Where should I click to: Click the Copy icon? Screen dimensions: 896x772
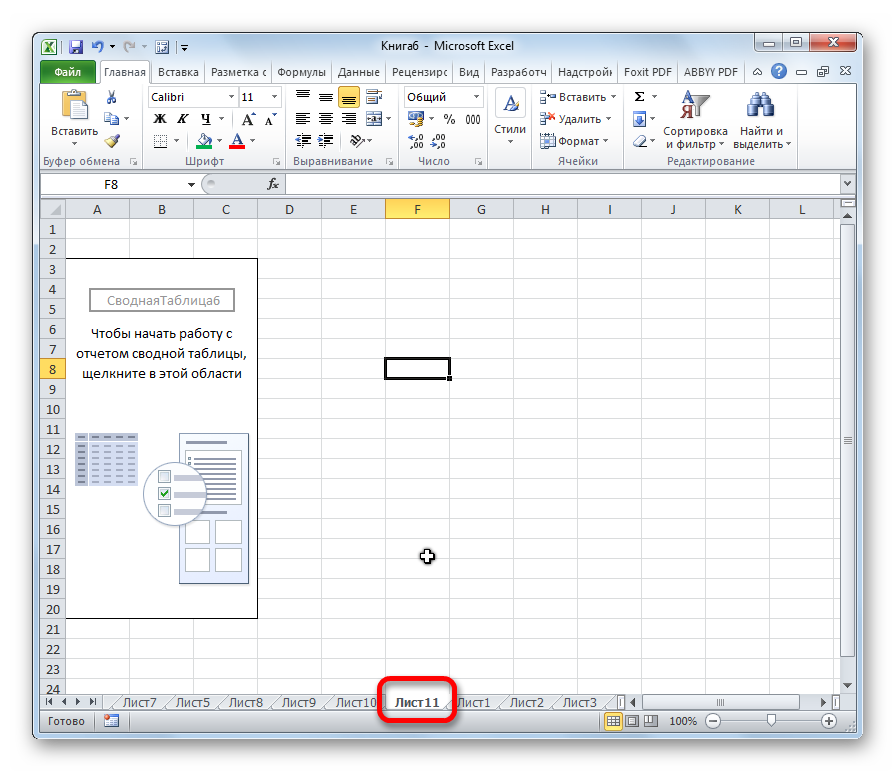(111, 119)
